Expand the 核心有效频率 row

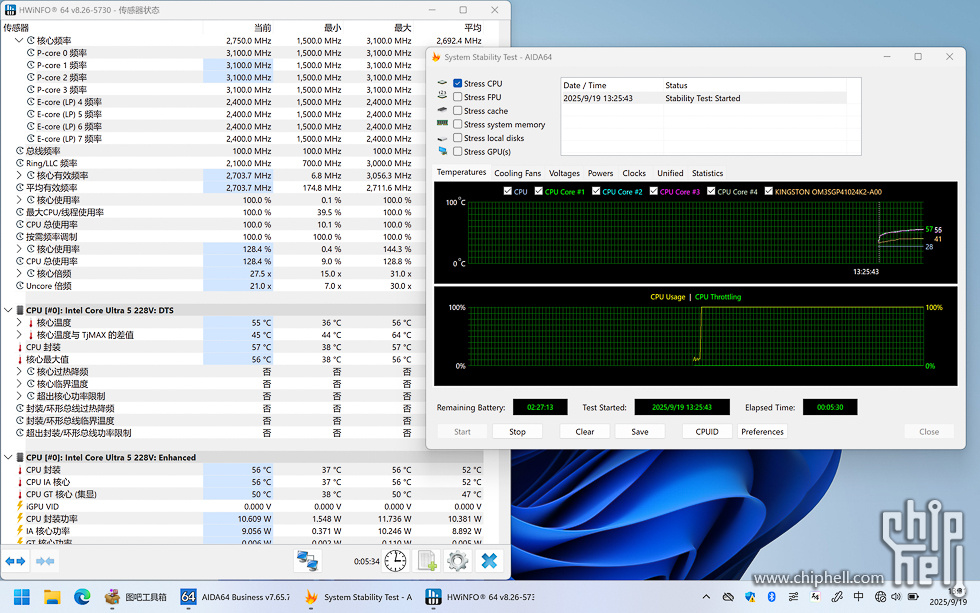pos(19,176)
